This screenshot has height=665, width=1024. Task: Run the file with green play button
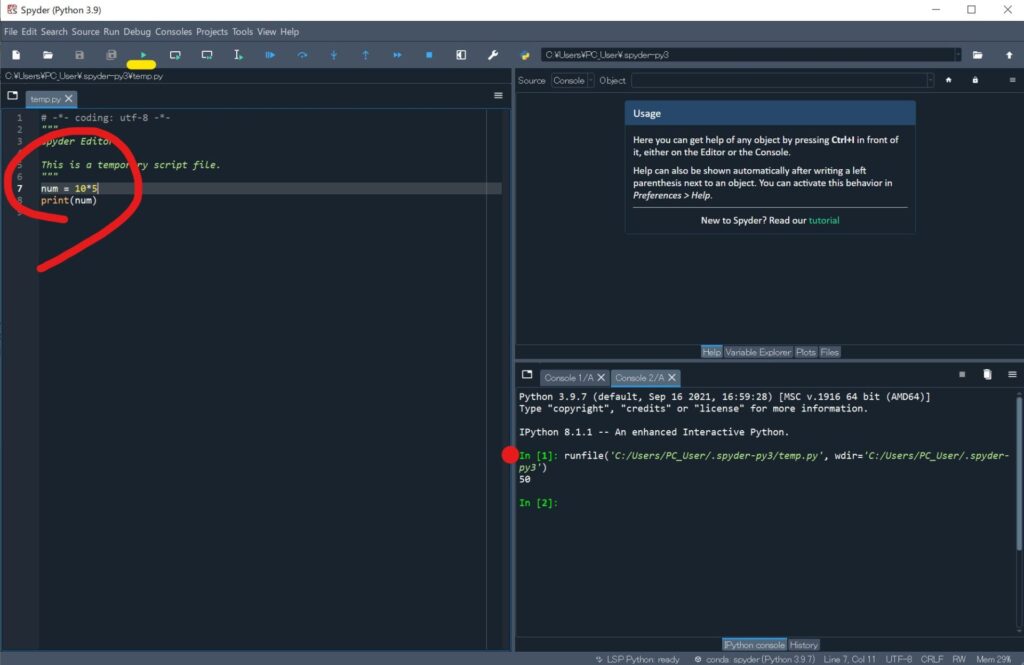pos(143,55)
